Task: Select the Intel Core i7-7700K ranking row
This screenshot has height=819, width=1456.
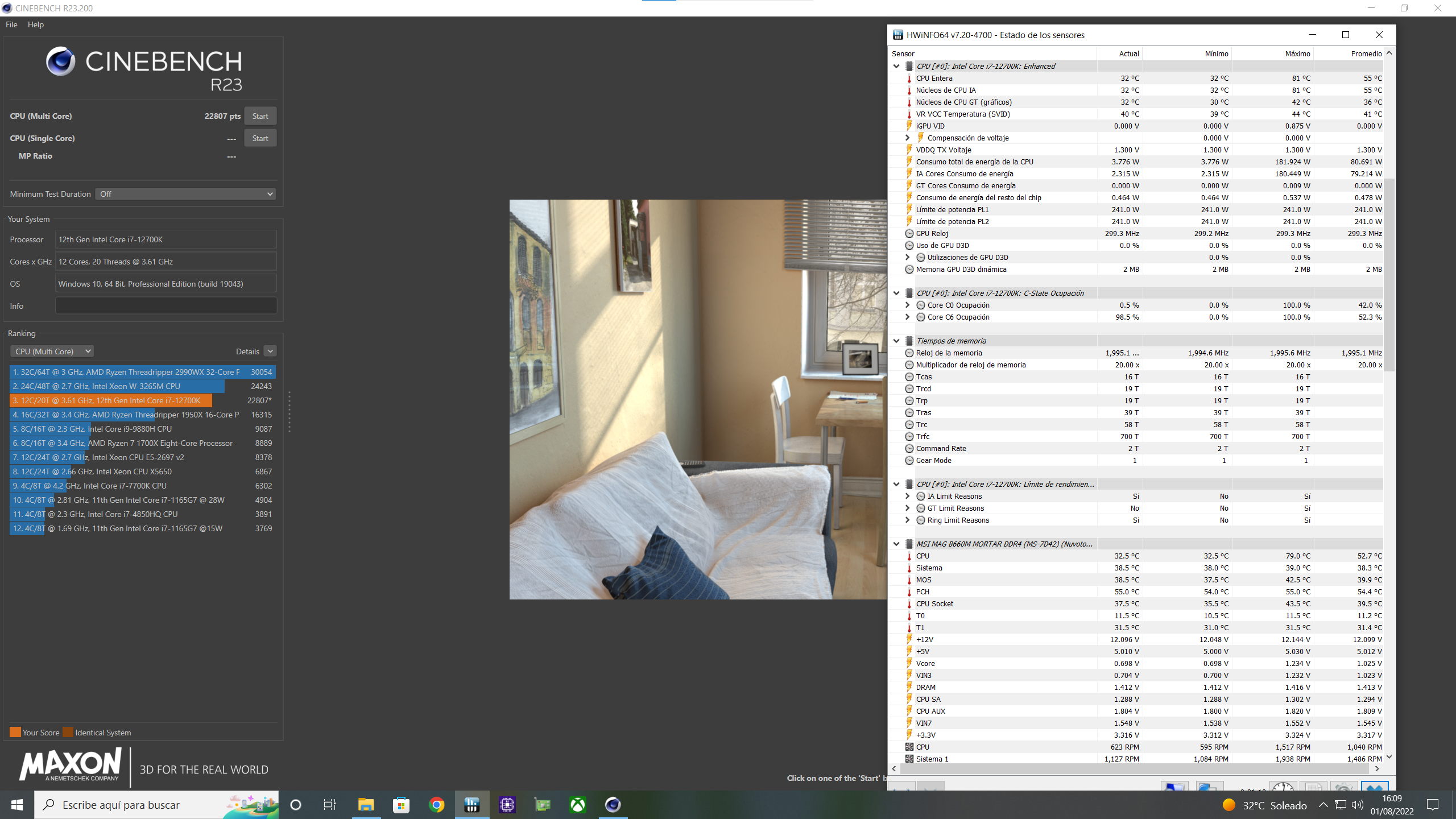Action: 143,486
